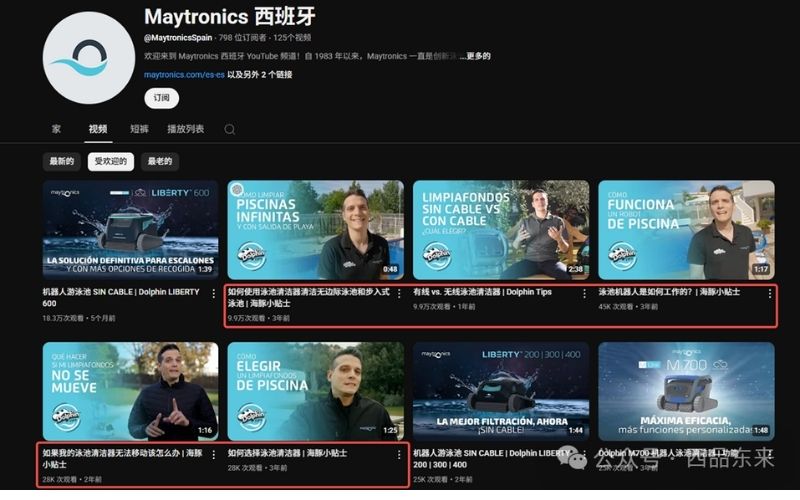
Task: Open title 如果我的泳池清洁器无法移动该怎么办
Action: pyautogui.click(x=122, y=459)
